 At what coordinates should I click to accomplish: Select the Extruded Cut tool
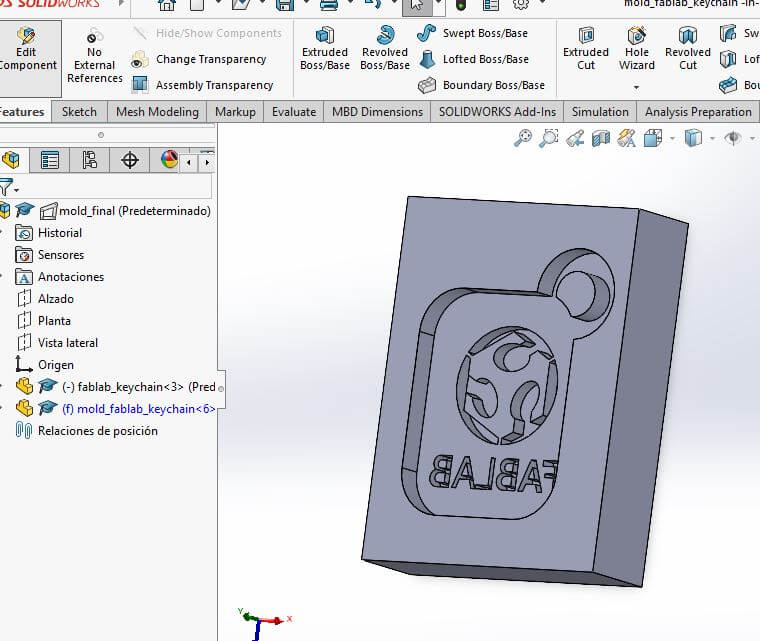586,49
